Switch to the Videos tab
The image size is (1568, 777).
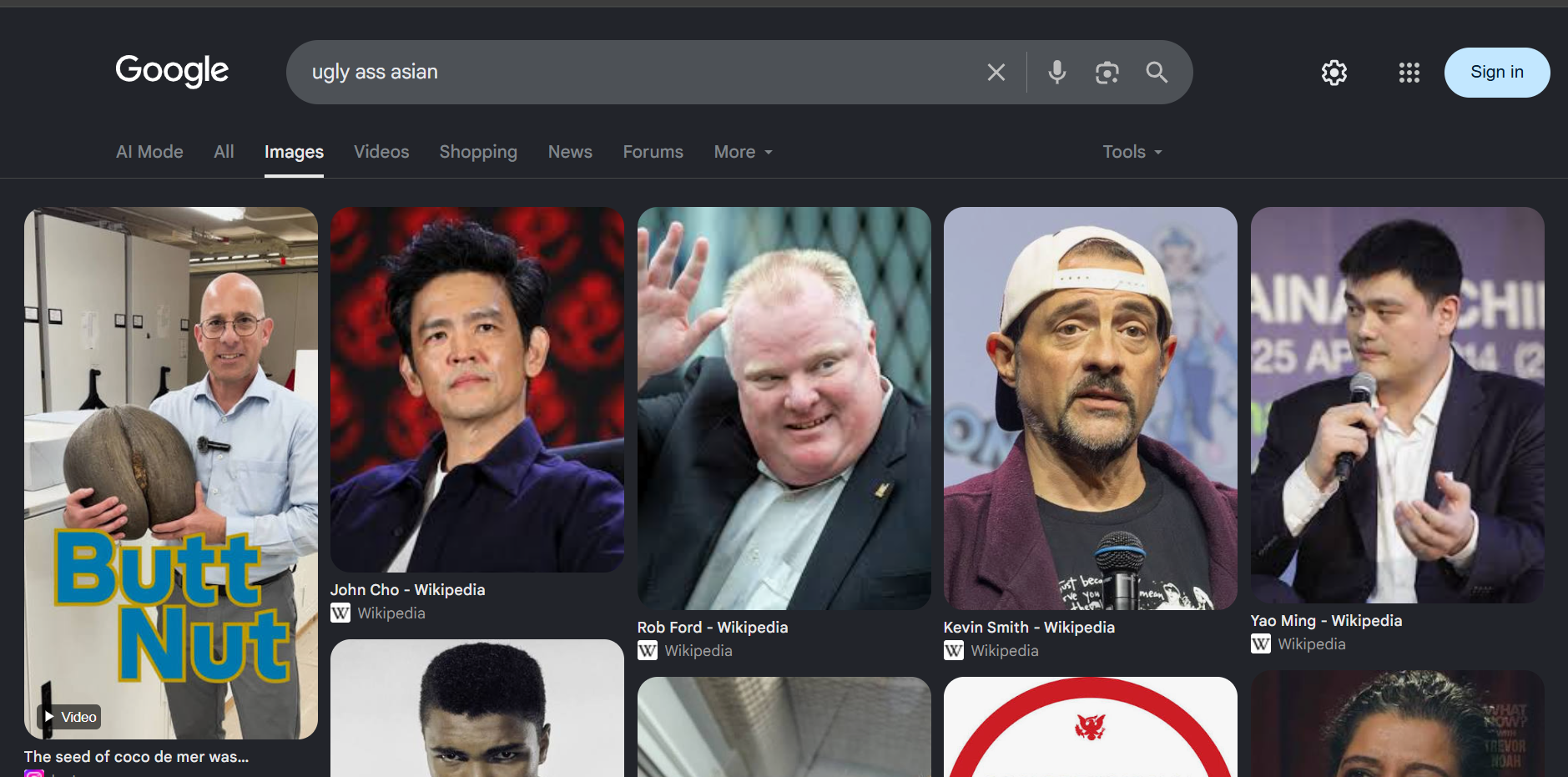click(x=381, y=152)
